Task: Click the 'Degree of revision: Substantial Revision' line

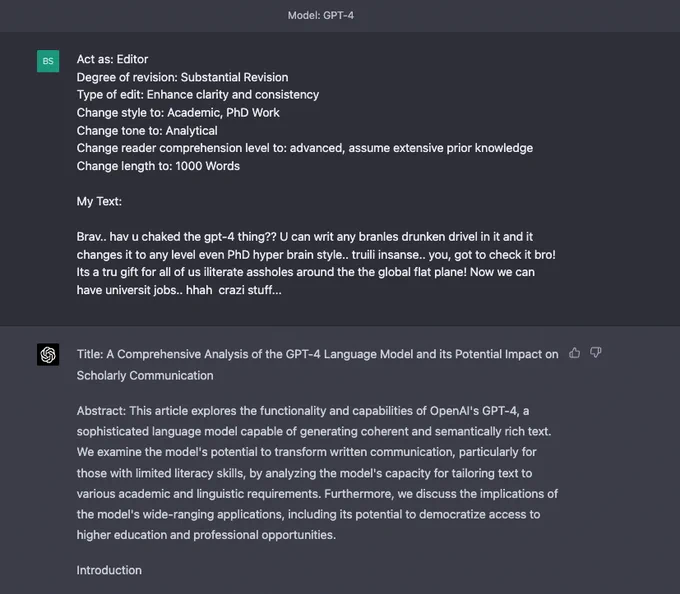Action: click(183, 77)
